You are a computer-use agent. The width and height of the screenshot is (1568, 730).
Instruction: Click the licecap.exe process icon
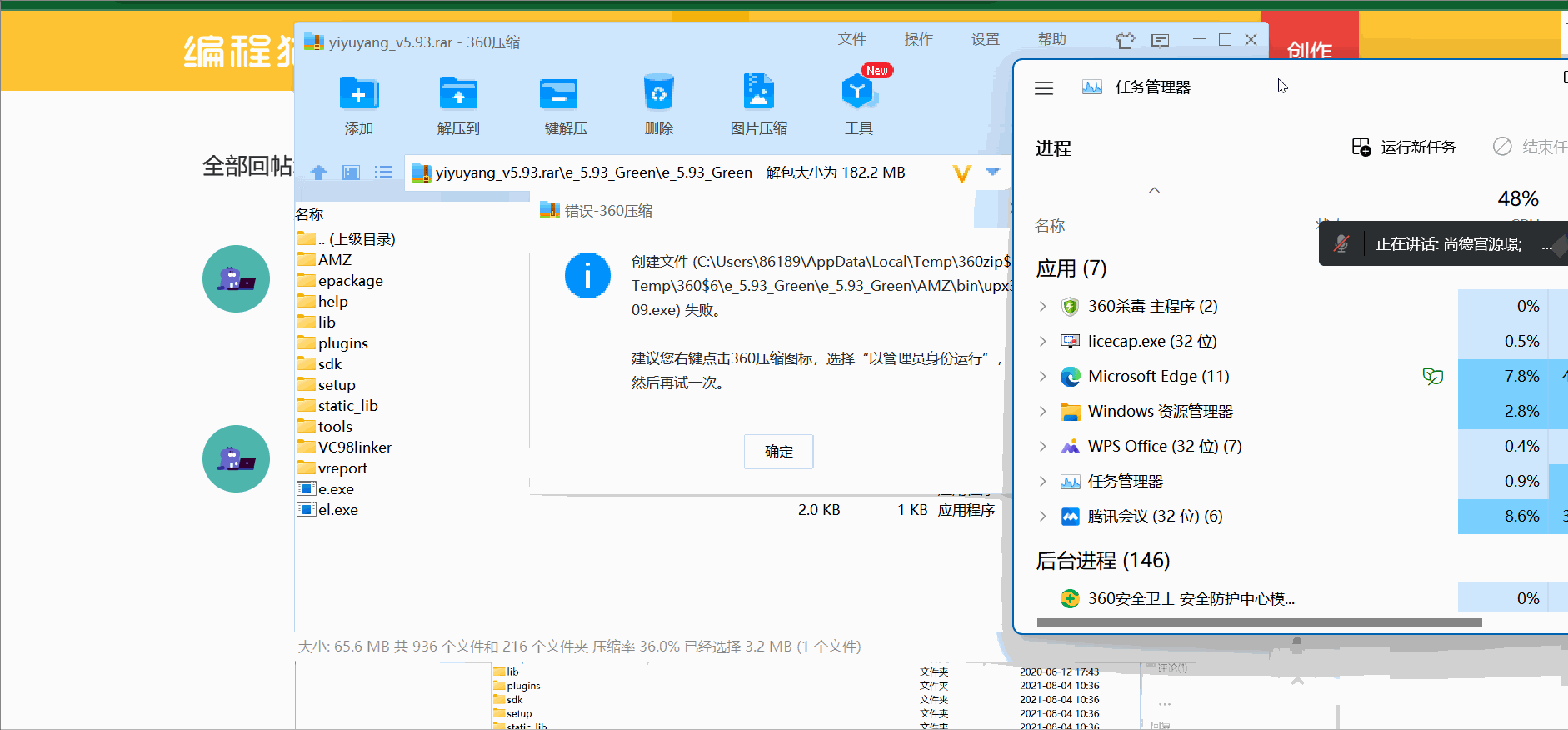[1070, 342]
